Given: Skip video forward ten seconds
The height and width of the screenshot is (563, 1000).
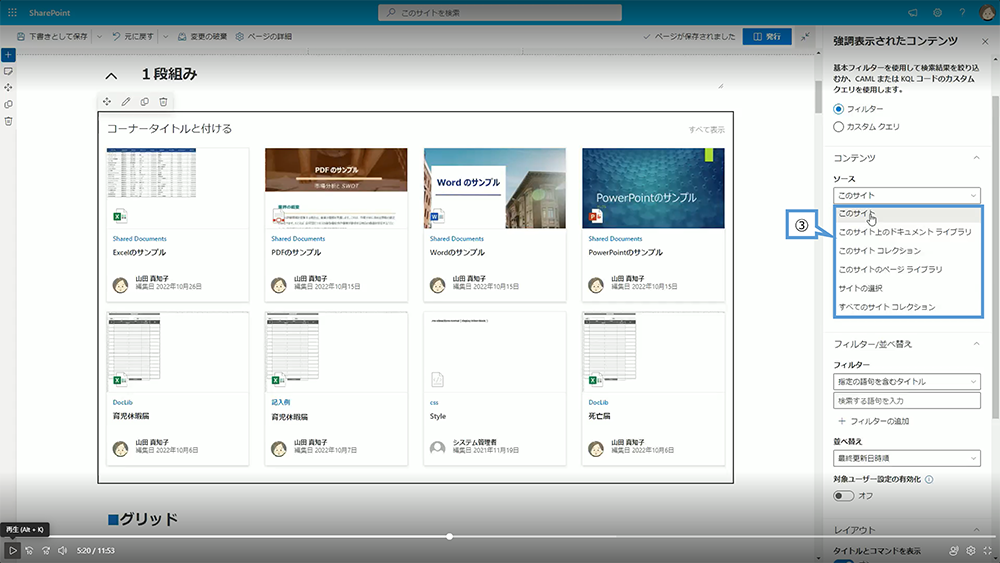Looking at the screenshot, I should [x=46, y=550].
